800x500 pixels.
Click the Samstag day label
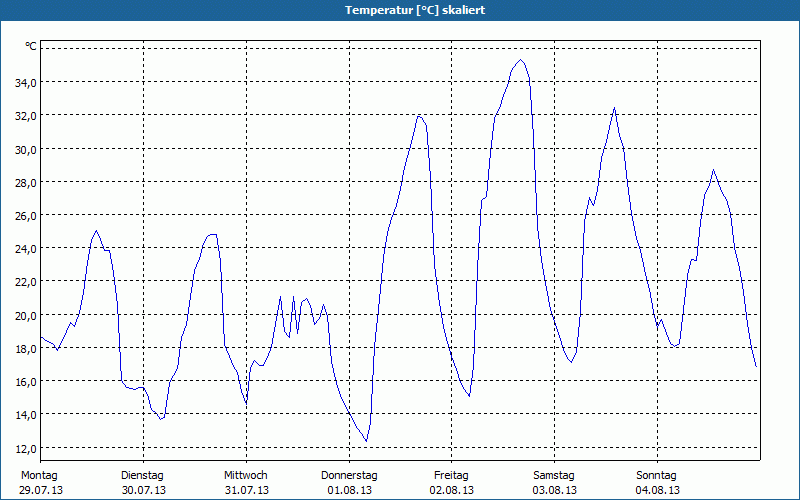point(554,476)
